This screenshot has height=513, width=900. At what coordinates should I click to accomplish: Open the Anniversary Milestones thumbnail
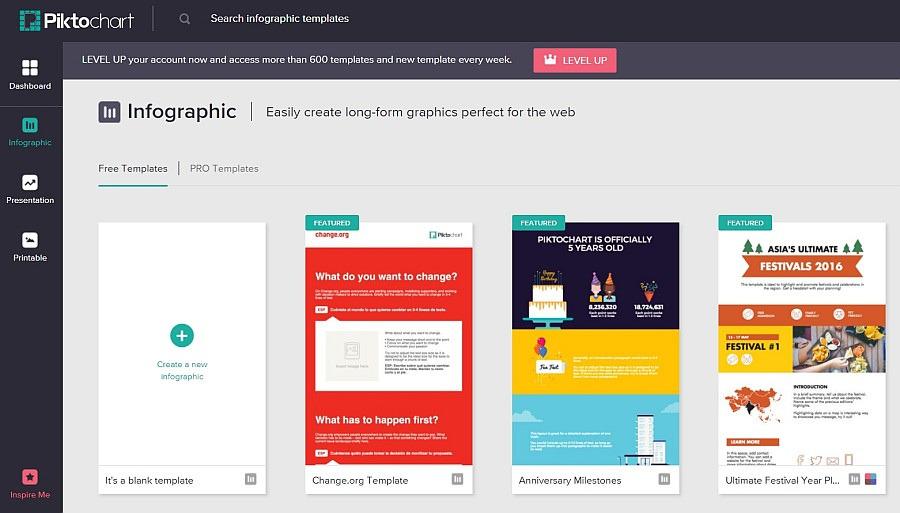pyautogui.click(x=595, y=344)
